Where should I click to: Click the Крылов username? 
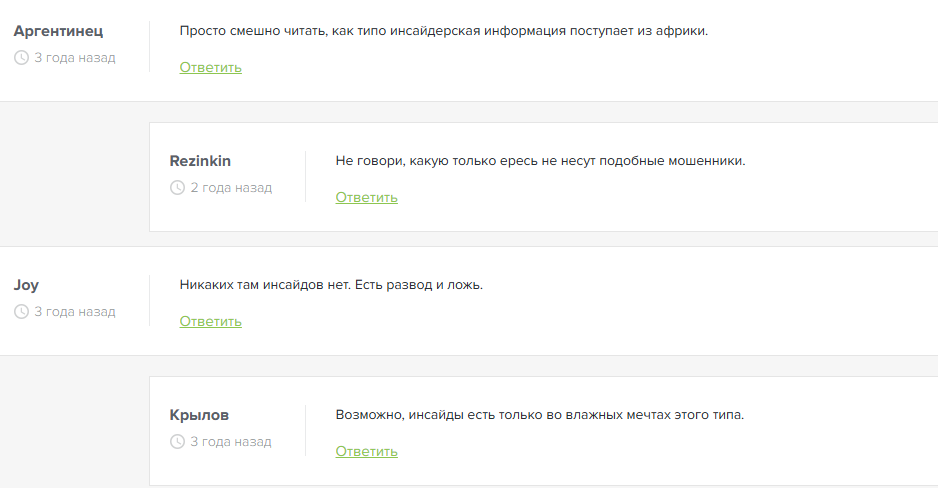click(200, 415)
